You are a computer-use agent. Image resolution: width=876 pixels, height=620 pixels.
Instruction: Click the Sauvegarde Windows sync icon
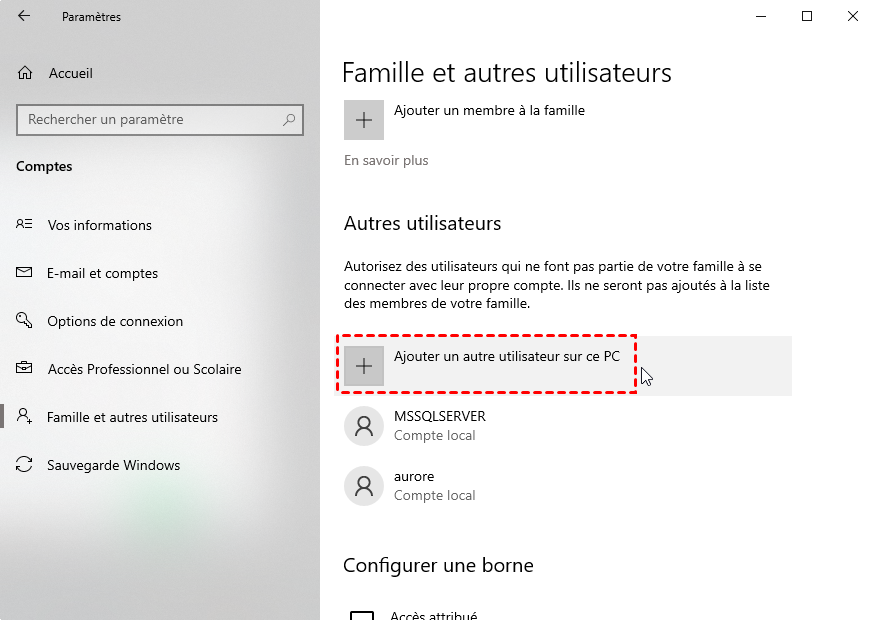[24, 464]
